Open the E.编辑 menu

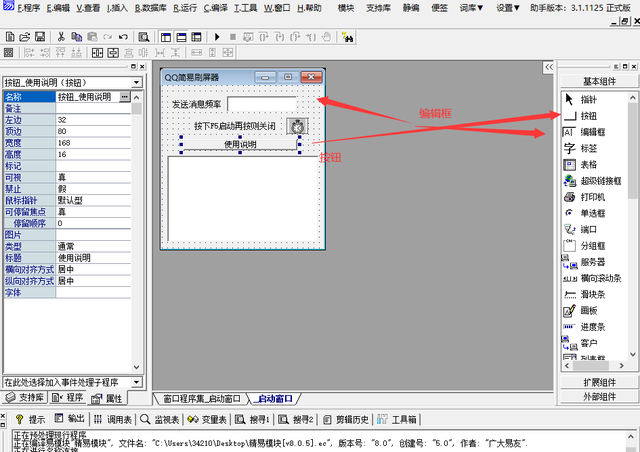(x=58, y=8)
